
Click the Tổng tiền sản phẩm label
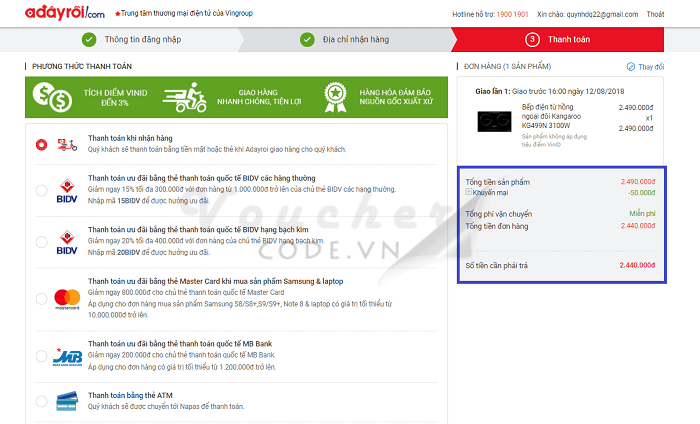click(x=498, y=182)
